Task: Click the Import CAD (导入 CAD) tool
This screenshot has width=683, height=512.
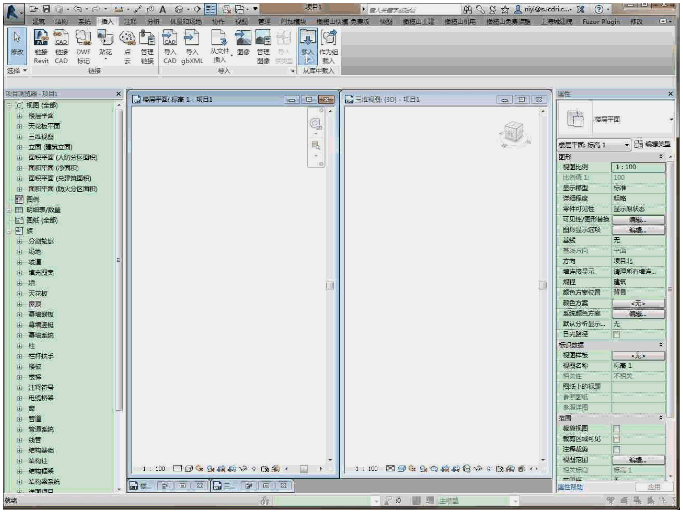Action: [x=169, y=47]
